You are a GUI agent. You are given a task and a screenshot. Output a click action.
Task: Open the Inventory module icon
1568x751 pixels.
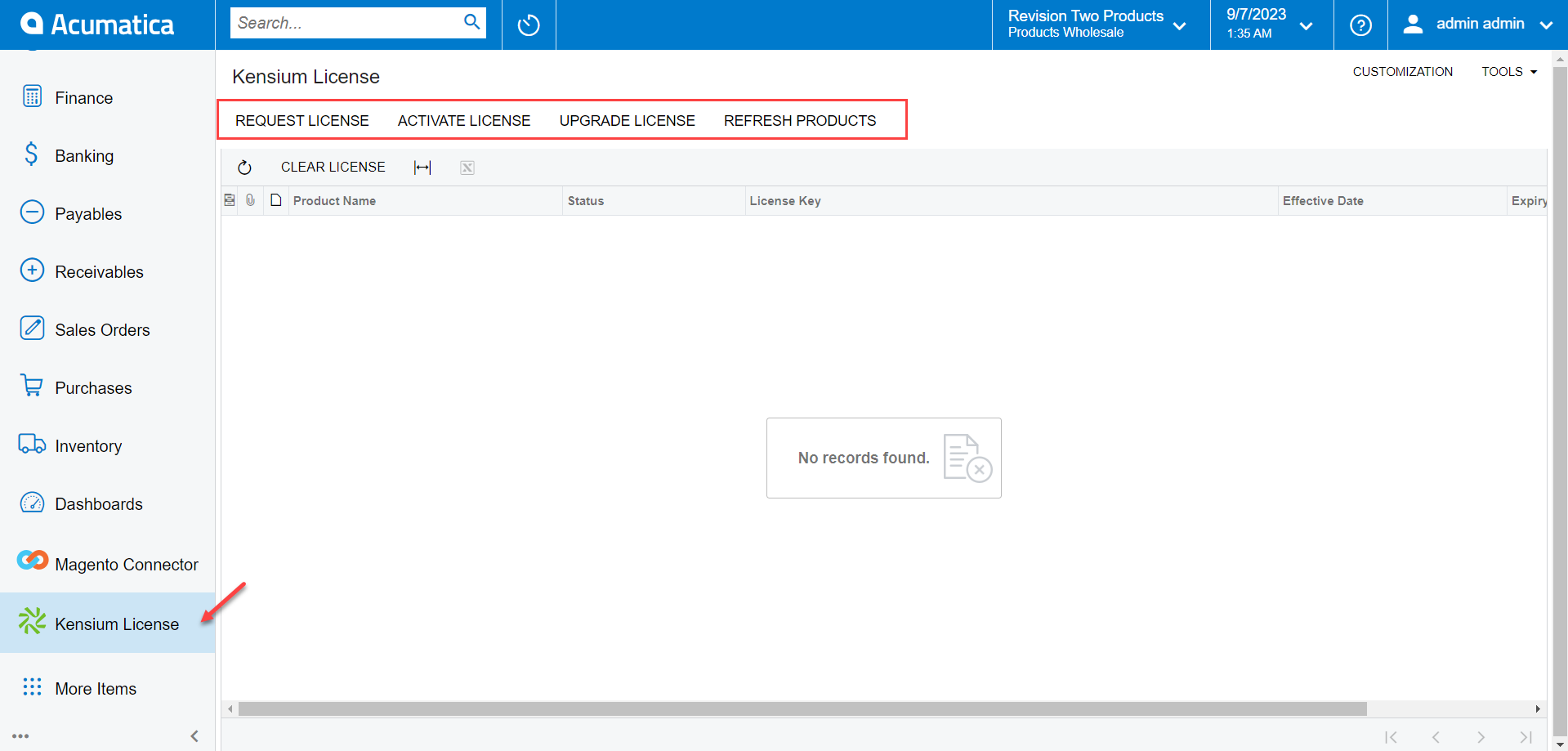coord(32,444)
